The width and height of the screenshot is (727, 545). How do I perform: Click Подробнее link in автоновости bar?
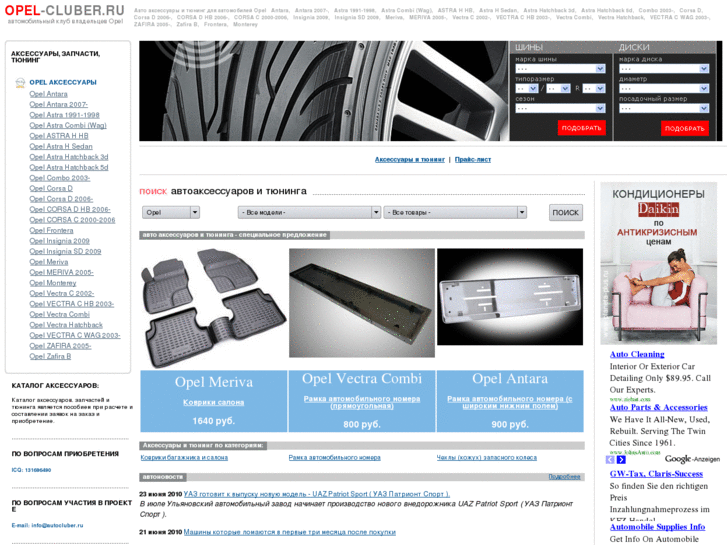[564, 477]
